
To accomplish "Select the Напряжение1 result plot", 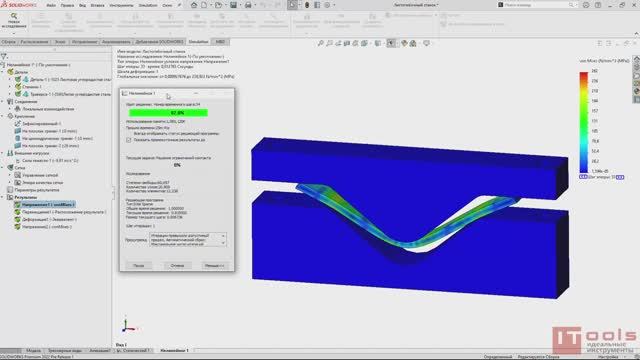I will (44, 204).
